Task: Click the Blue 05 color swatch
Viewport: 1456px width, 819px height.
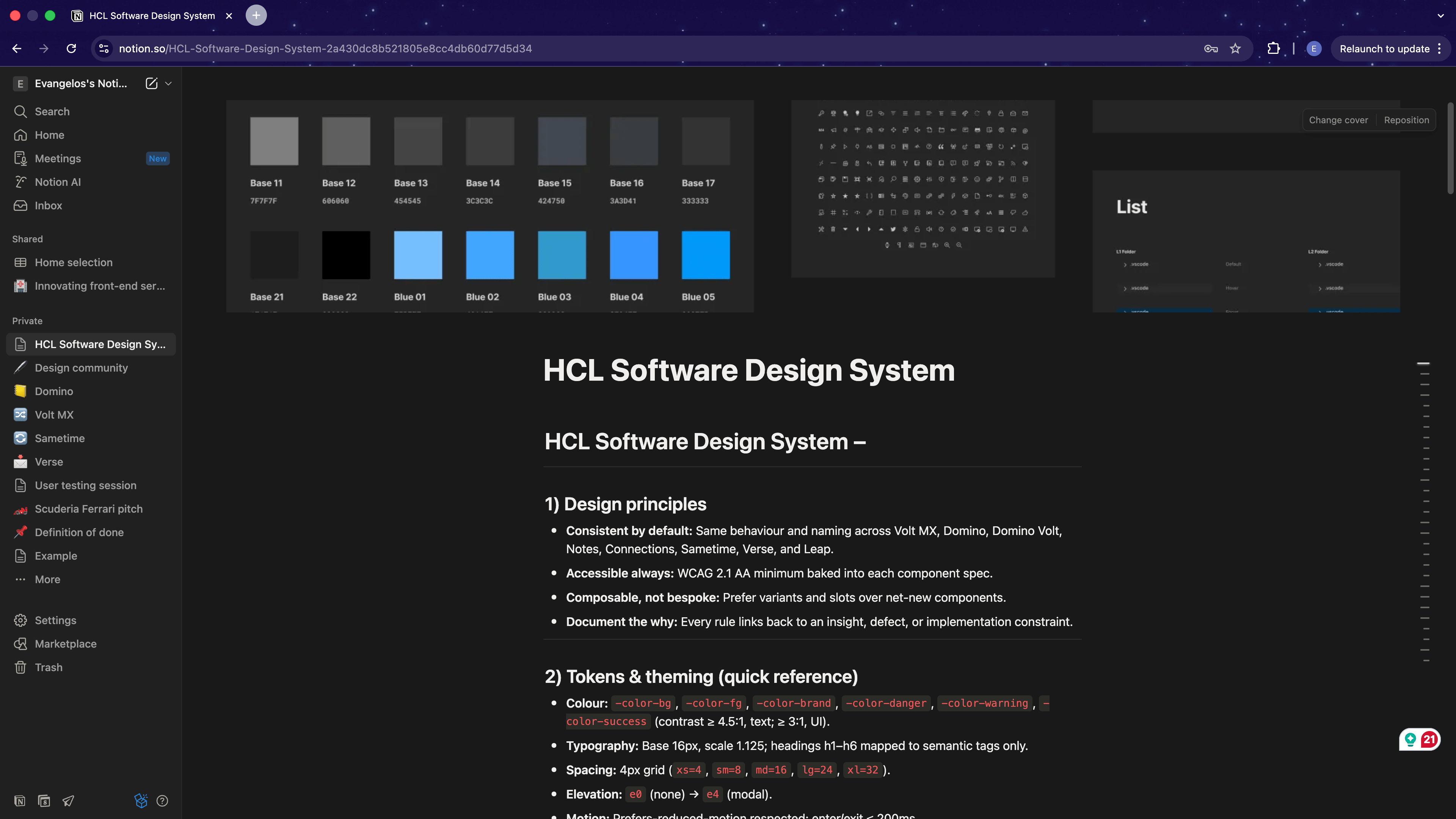Action: point(705,255)
